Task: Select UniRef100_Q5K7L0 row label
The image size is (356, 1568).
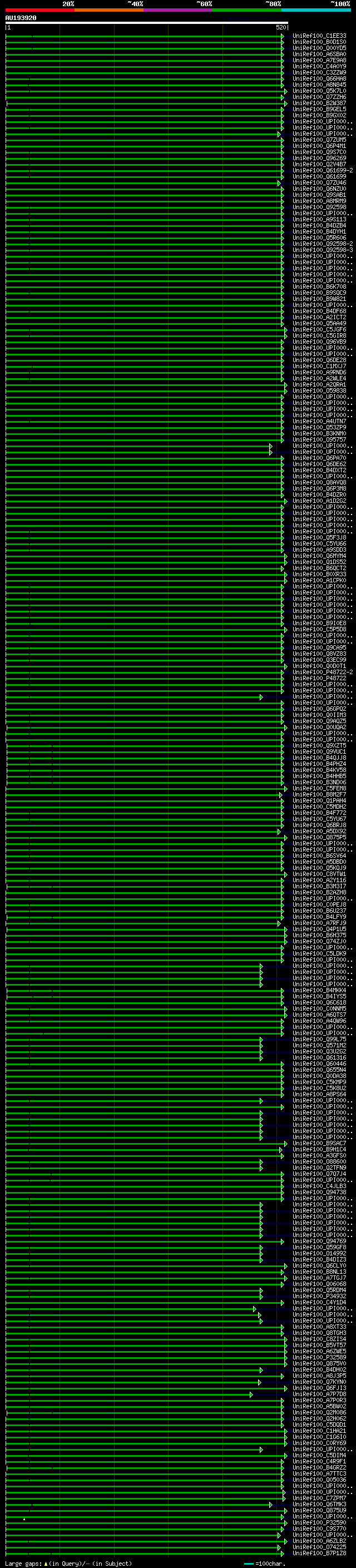Action: (319, 91)
